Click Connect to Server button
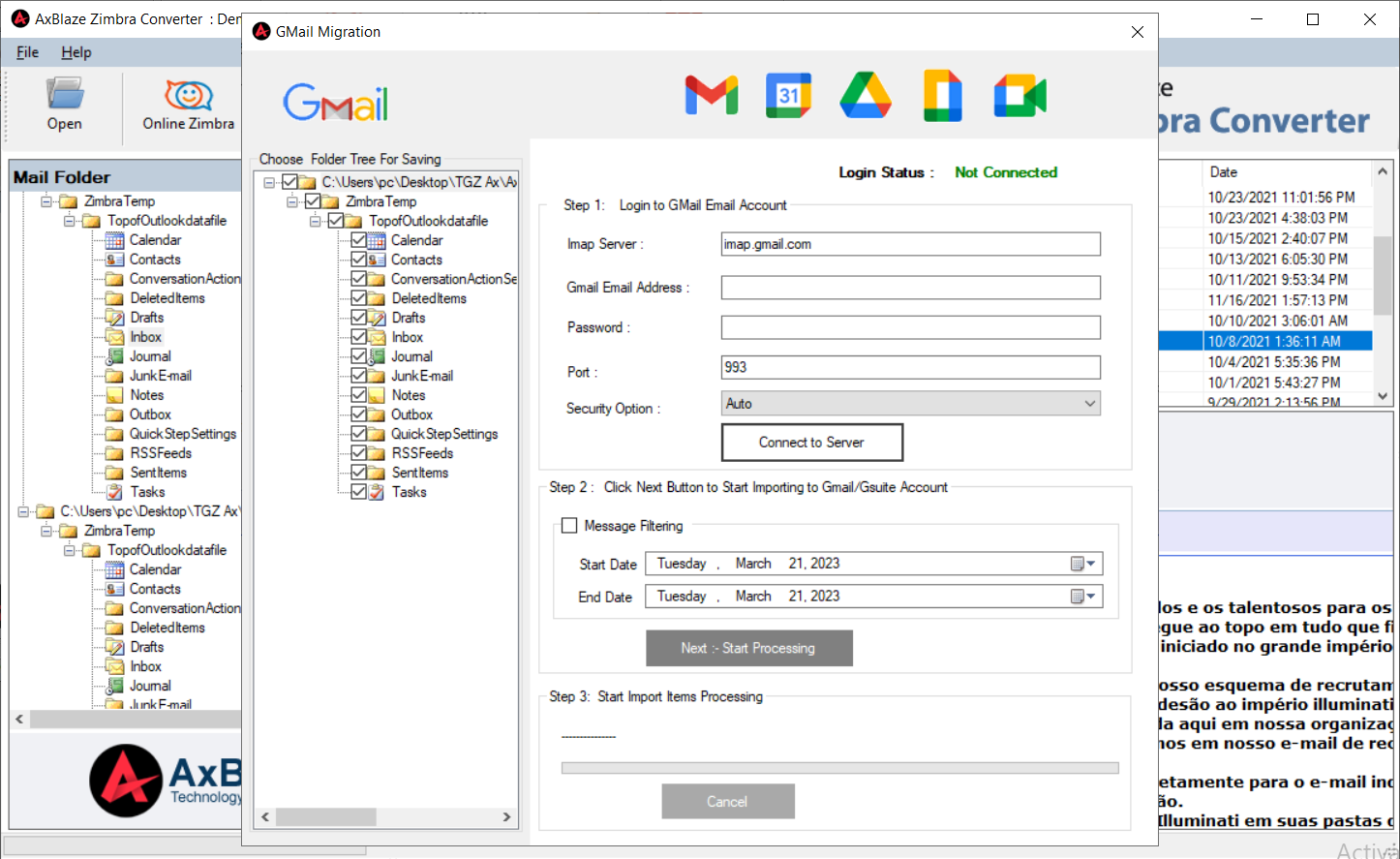Screen dimensions: 1400x859 tap(812, 443)
